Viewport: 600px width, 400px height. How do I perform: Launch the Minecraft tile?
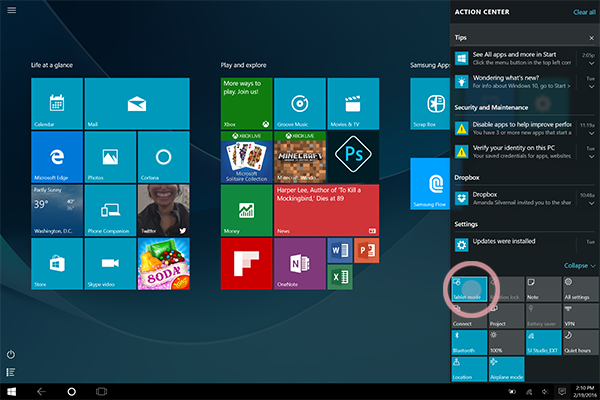300,157
